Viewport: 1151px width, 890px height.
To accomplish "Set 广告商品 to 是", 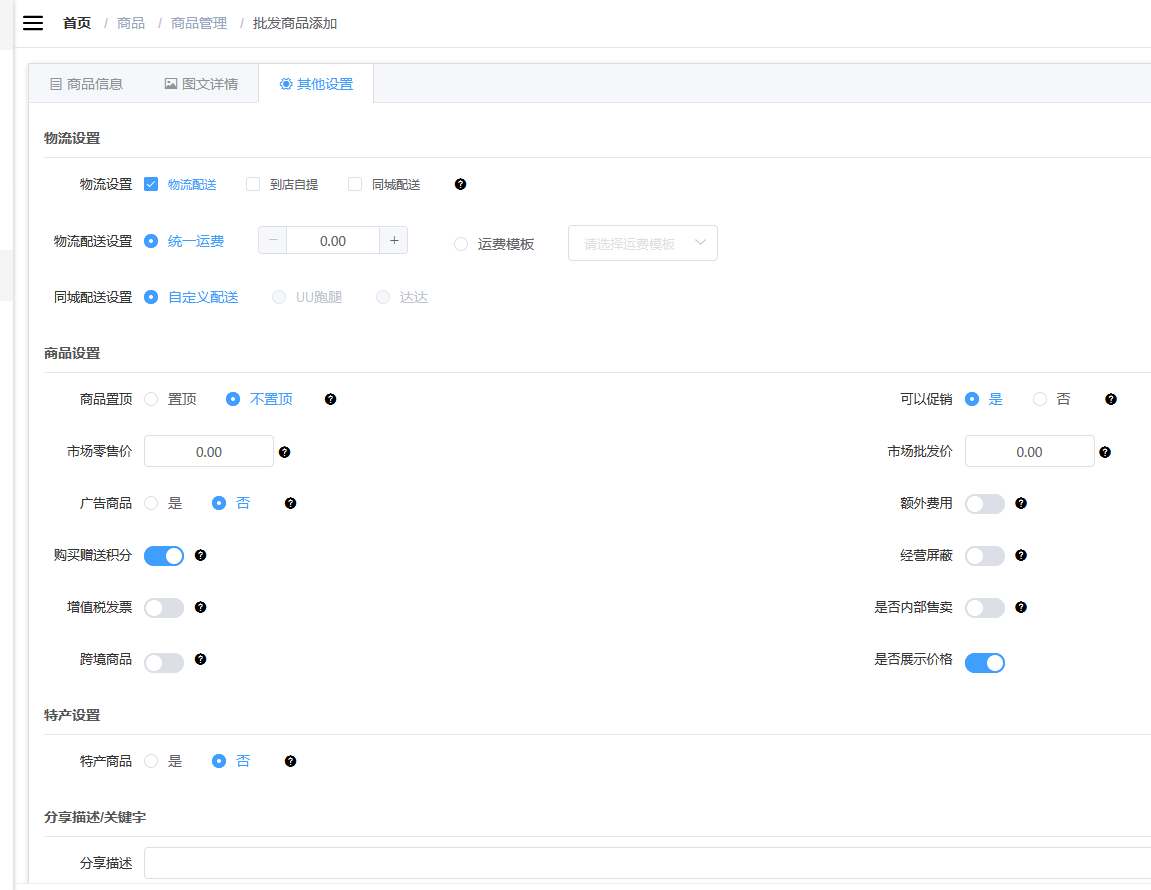I will coord(151,503).
